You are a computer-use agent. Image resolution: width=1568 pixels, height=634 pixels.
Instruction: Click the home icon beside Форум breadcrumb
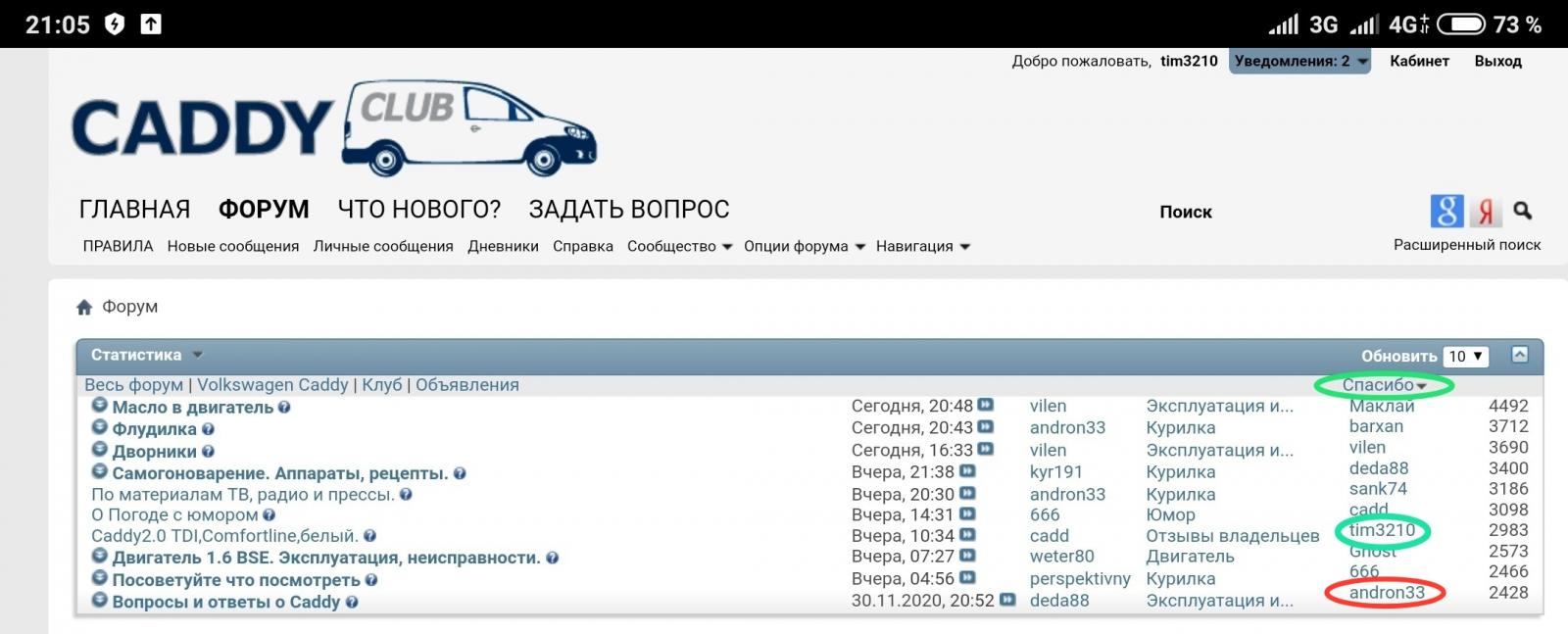[84, 307]
